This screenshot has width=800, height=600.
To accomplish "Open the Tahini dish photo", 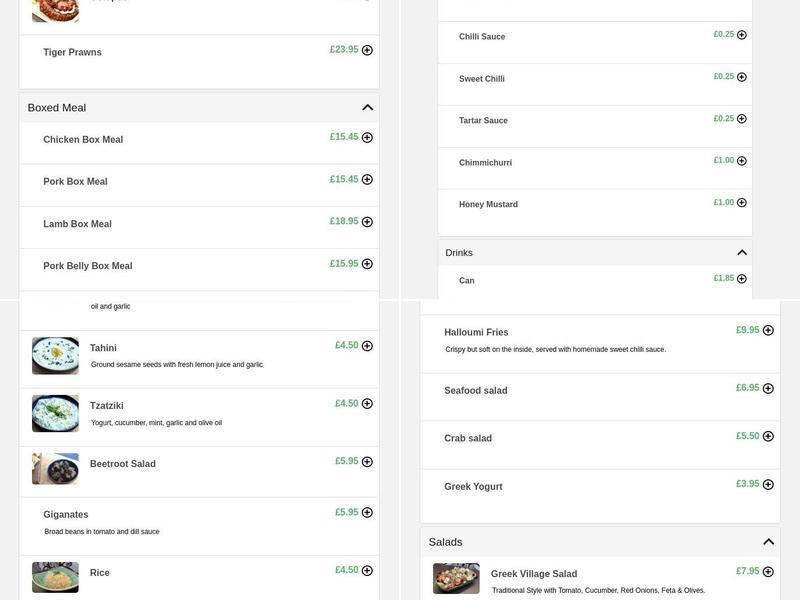I will 55,356.
